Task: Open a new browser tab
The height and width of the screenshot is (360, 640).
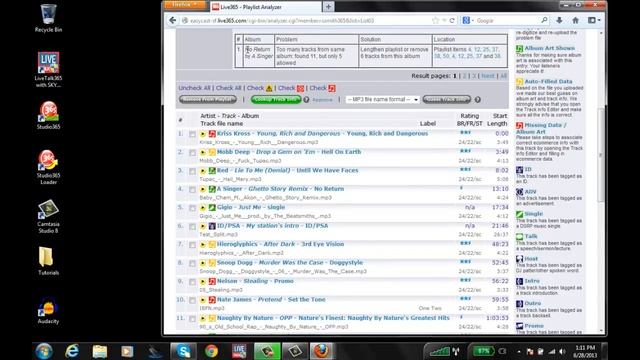Action: coord(328,7)
